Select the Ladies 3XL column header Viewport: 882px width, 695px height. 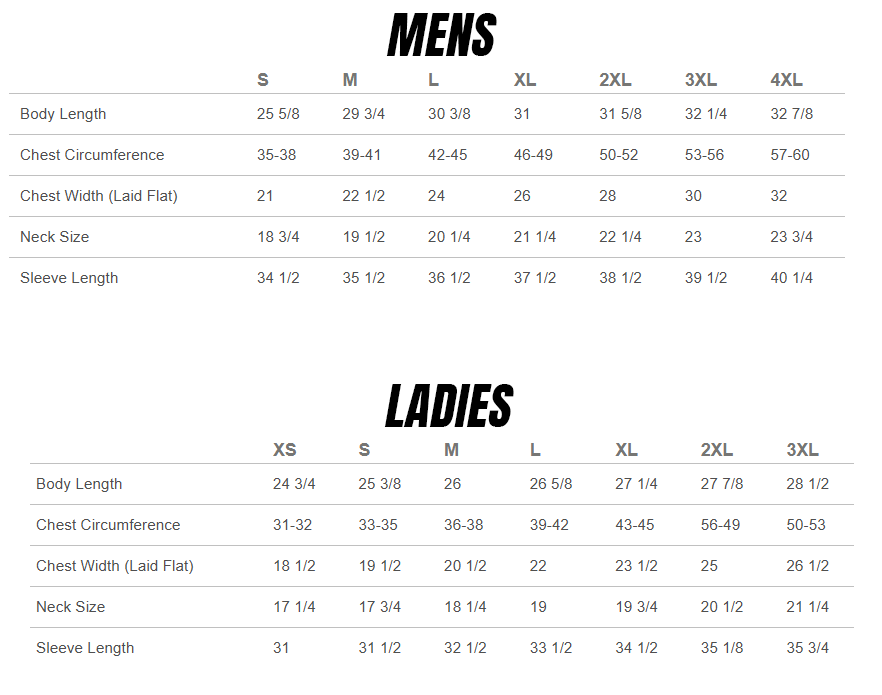802,450
